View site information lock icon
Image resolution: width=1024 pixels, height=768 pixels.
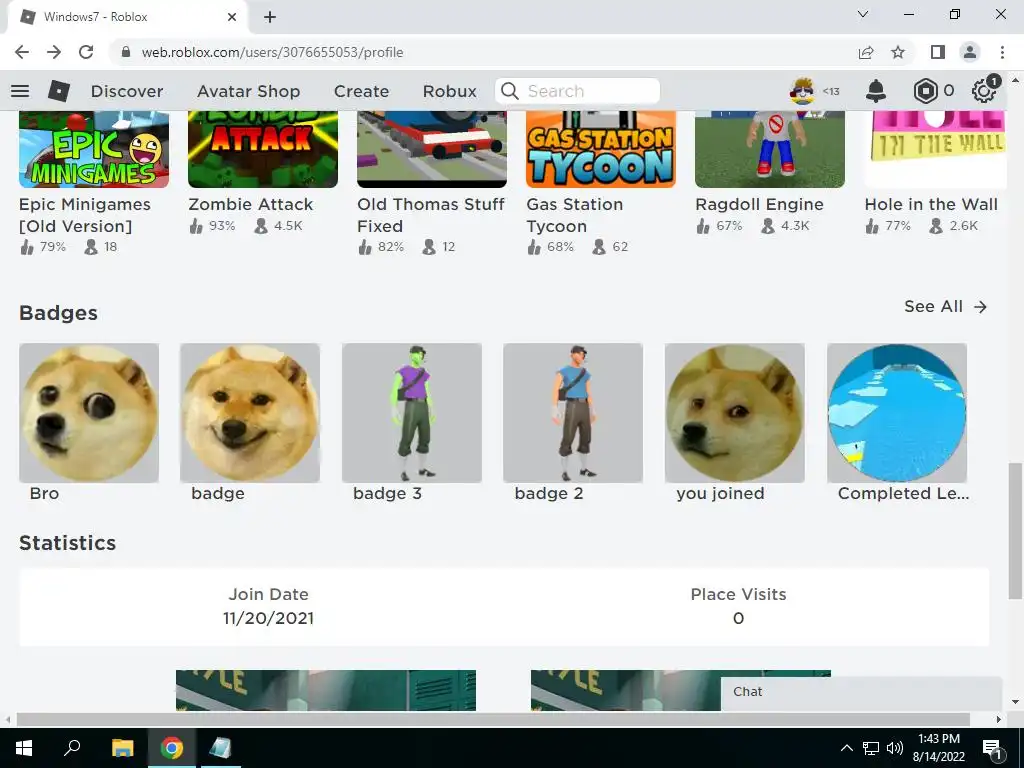point(127,52)
